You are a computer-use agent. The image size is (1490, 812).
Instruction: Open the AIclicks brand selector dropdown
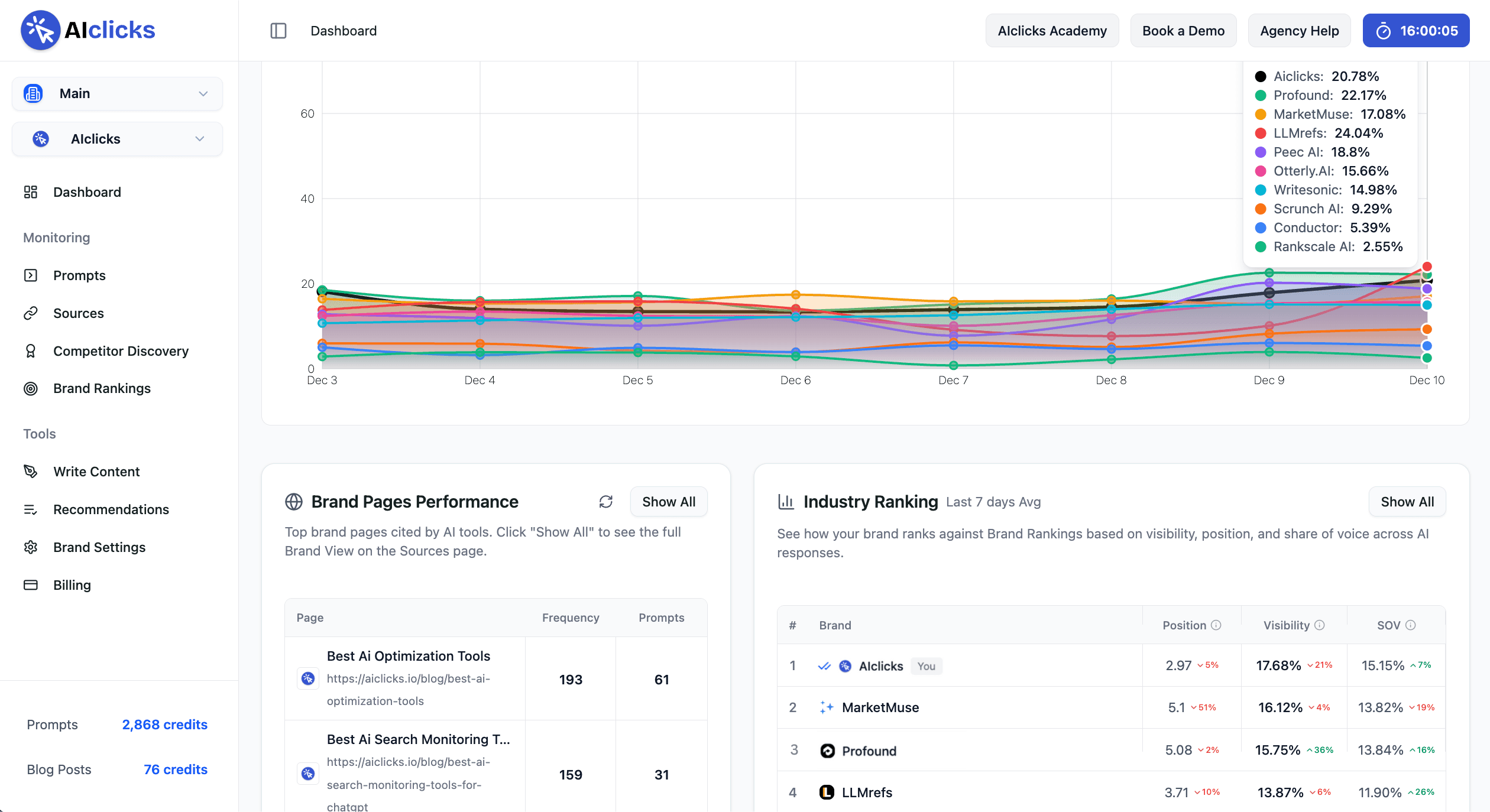pyautogui.click(x=117, y=139)
